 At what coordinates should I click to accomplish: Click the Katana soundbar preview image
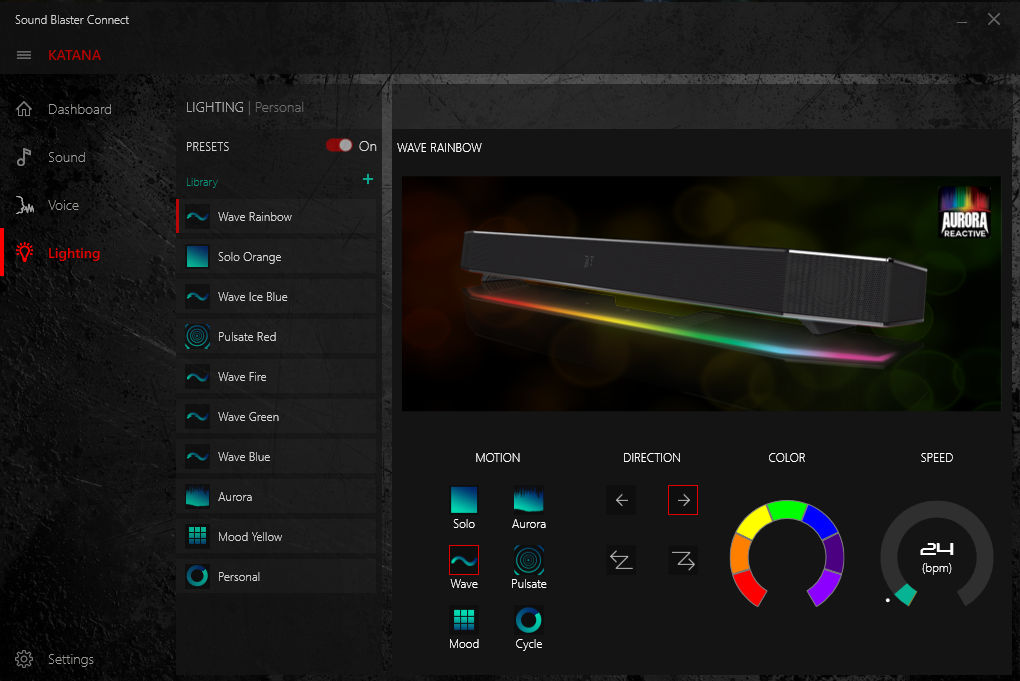point(701,293)
